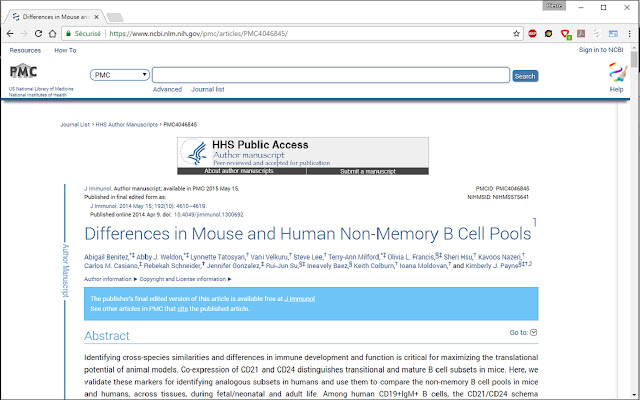Click author Steve Lee

click(x=308, y=257)
